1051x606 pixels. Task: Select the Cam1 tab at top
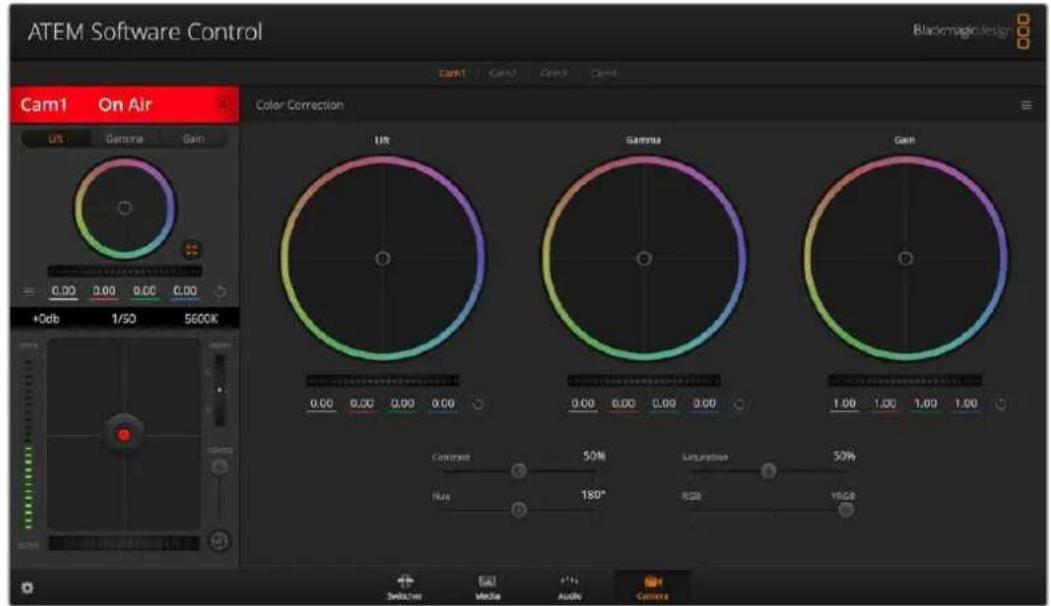[x=452, y=73]
